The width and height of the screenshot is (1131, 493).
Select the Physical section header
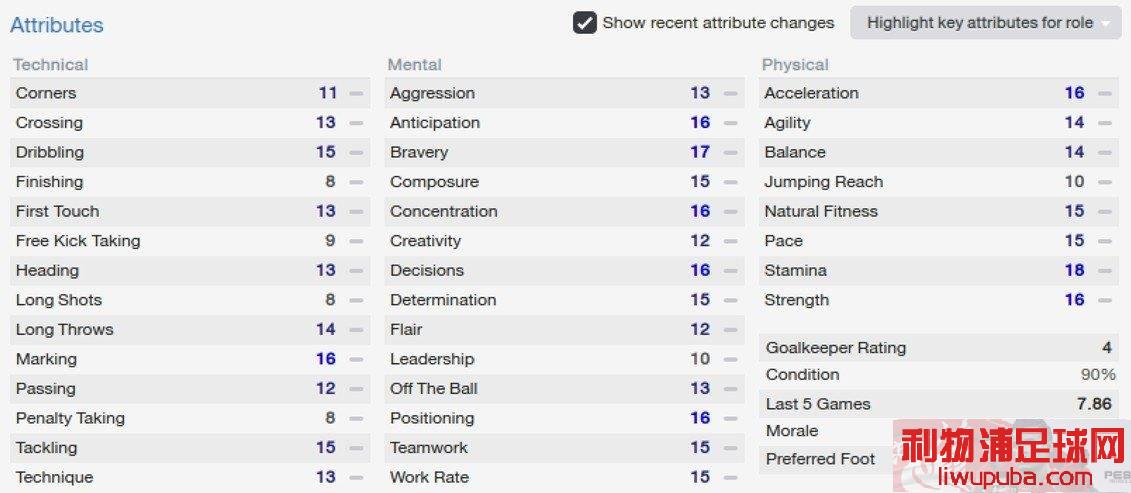tap(796, 64)
